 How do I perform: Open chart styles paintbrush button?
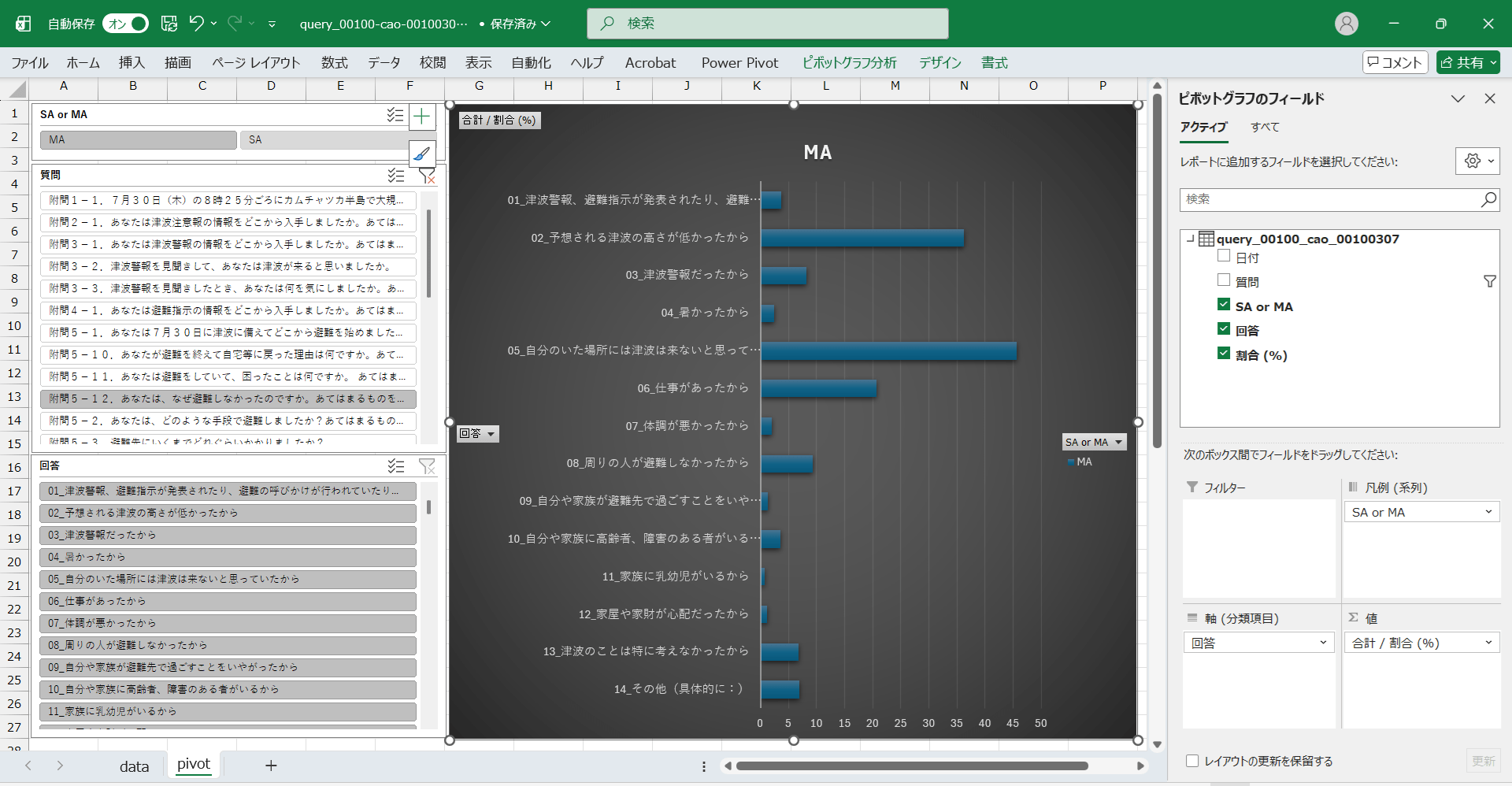click(422, 154)
